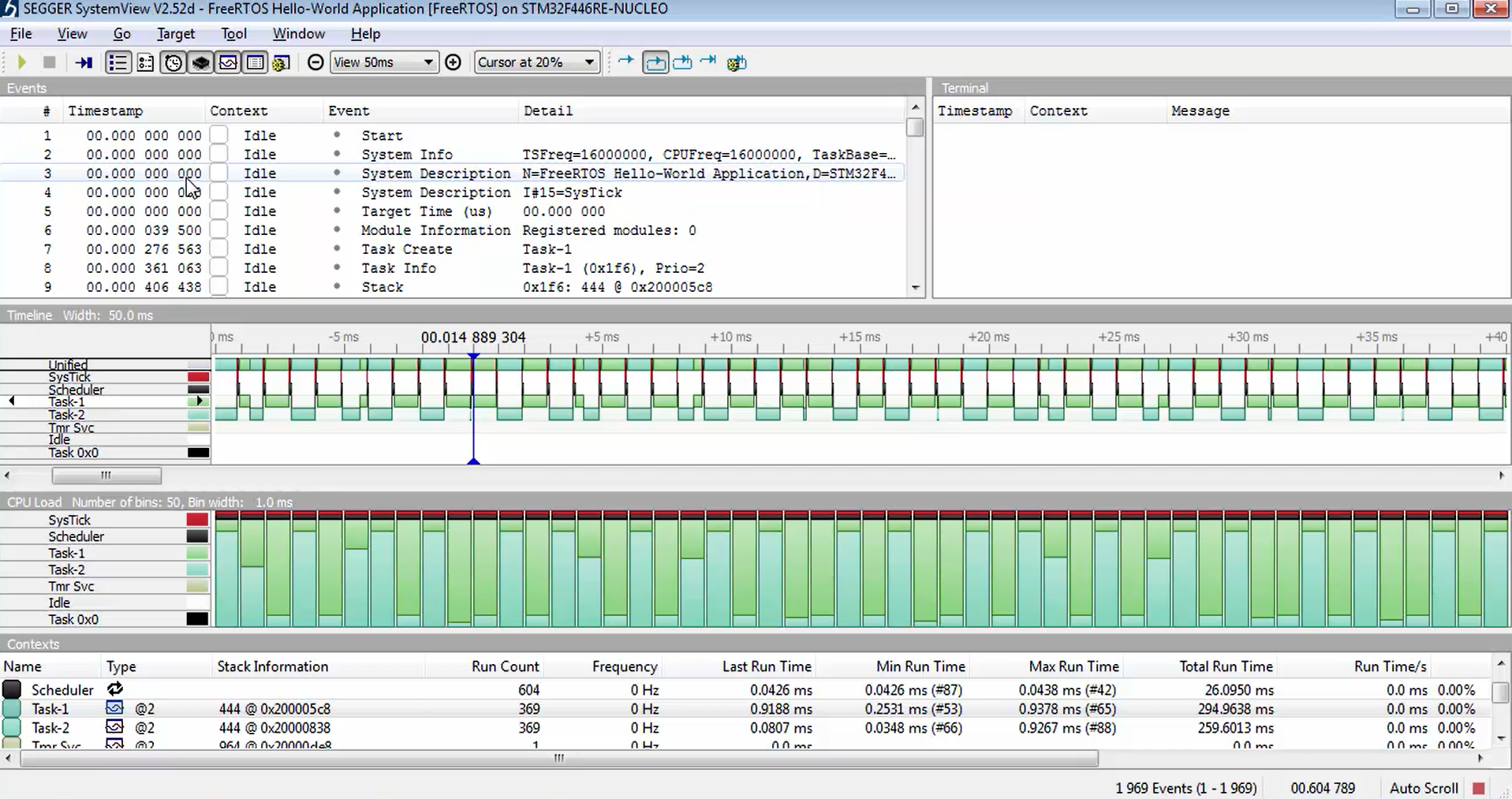
Task: Click Task-1 row left arrow in Timeline
Action: [x=11, y=401]
